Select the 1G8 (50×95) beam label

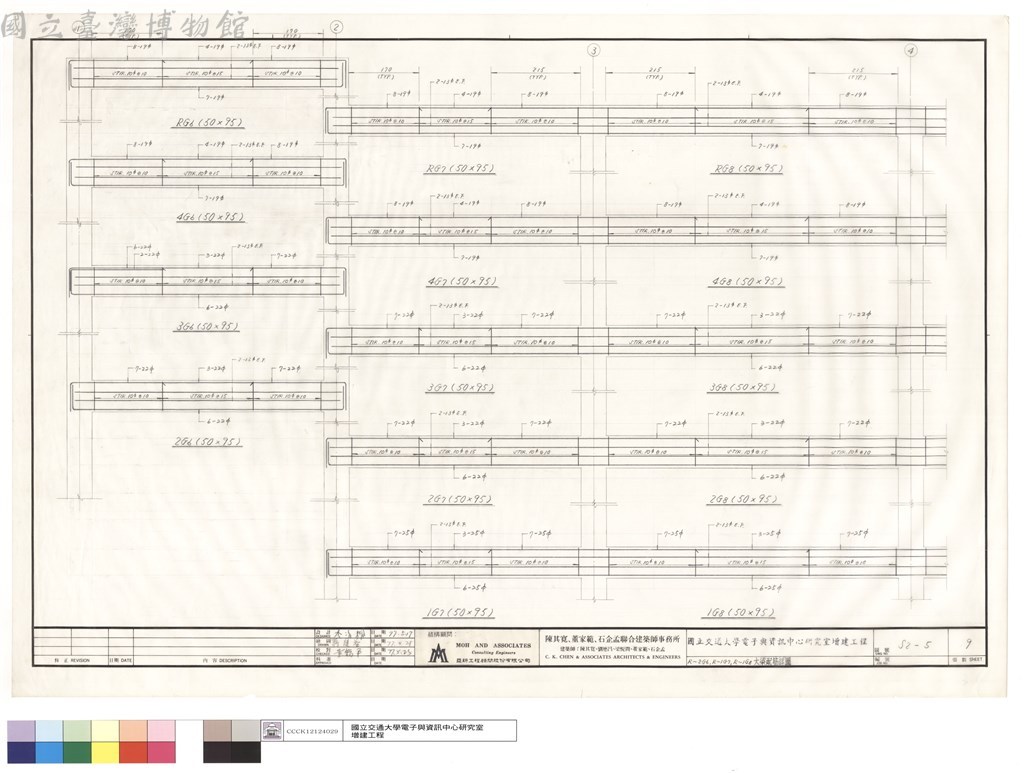740,612
